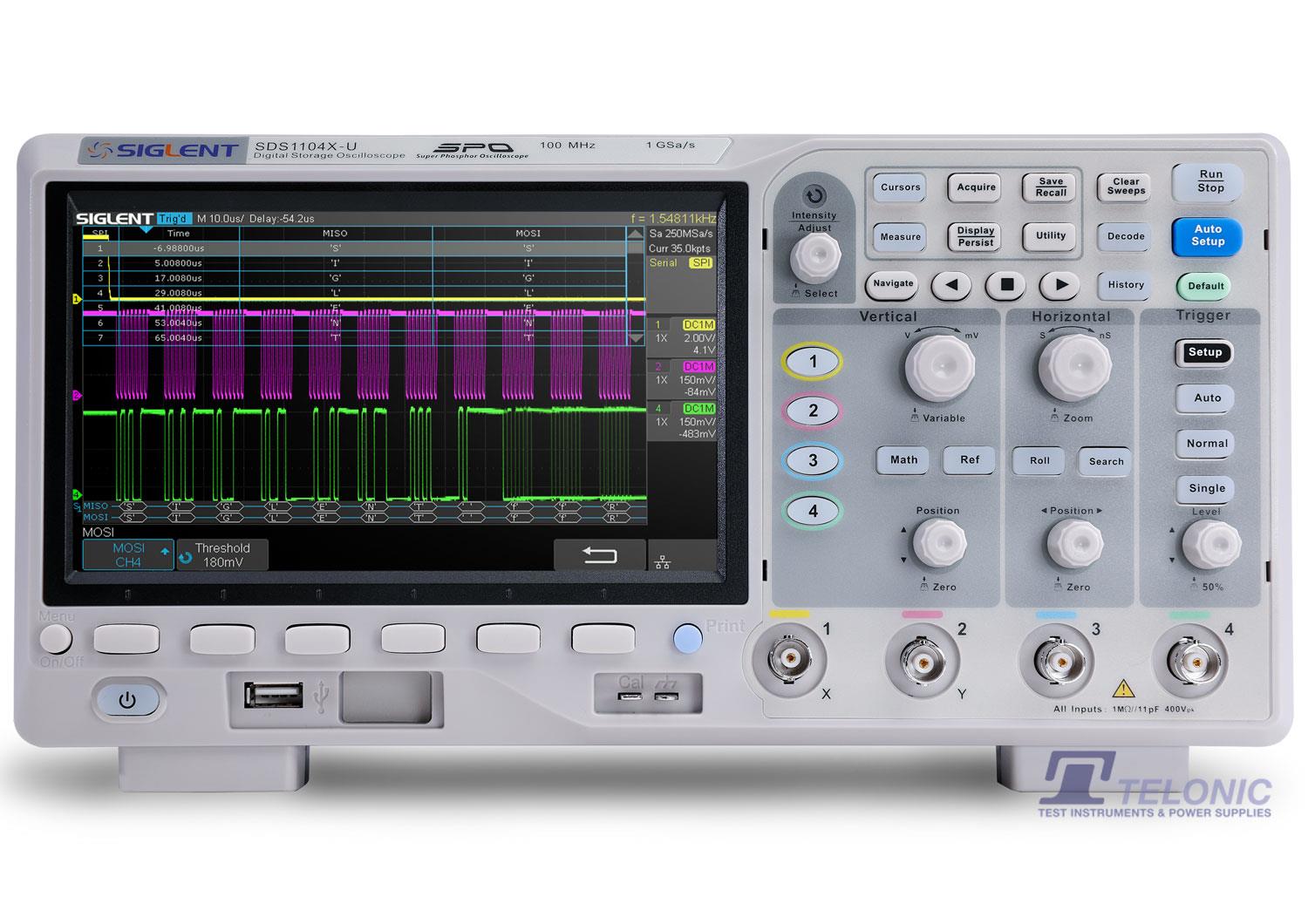1308x924 pixels.
Task: Toggle channel 1 with yellow button
Action: point(813,362)
